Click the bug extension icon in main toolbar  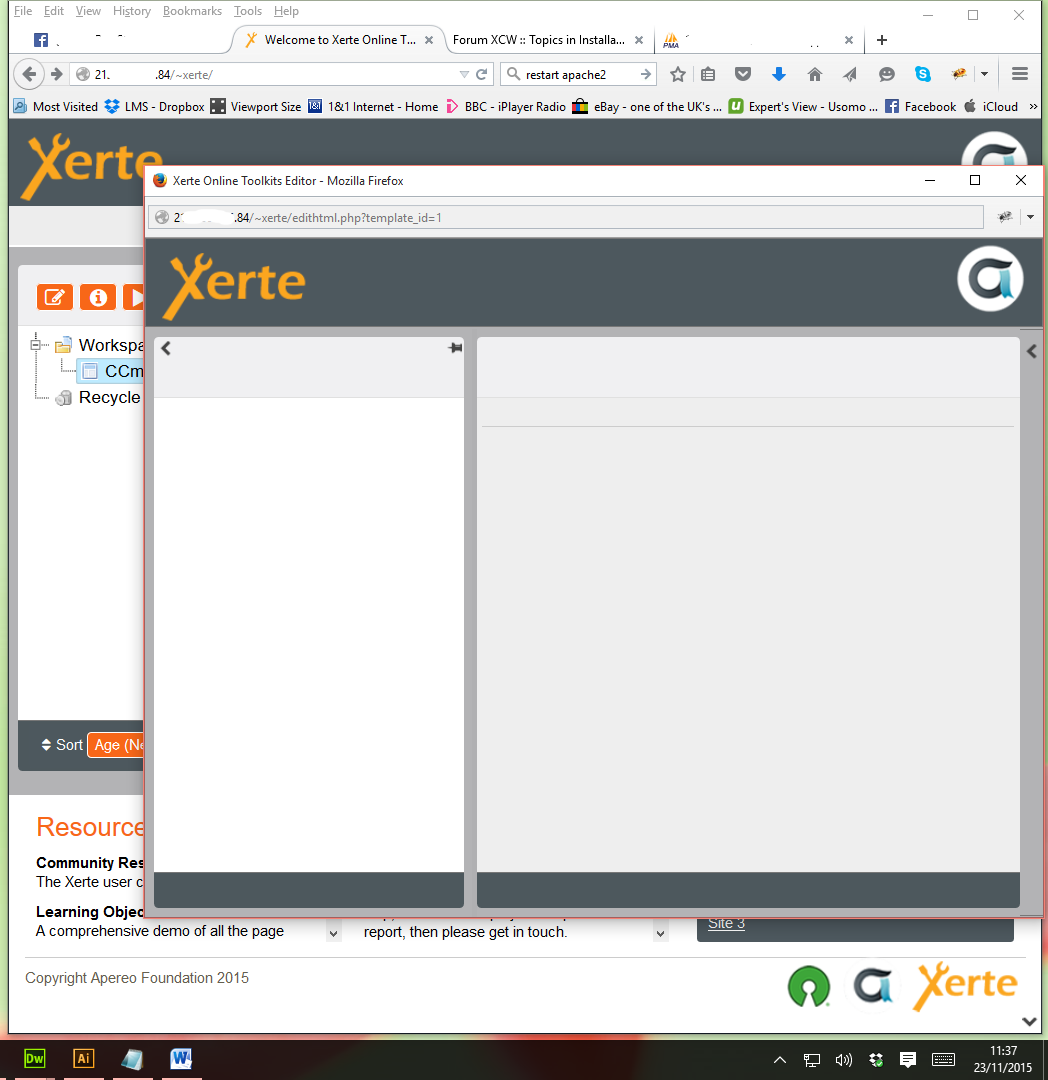point(958,74)
